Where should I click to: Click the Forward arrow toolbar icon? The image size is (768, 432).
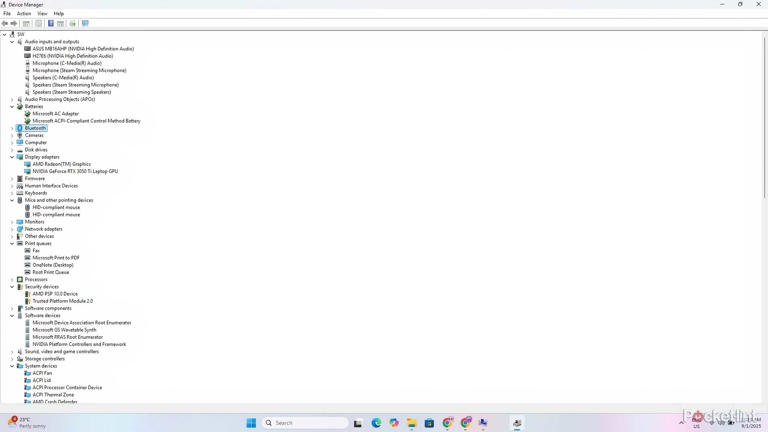(14, 24)
